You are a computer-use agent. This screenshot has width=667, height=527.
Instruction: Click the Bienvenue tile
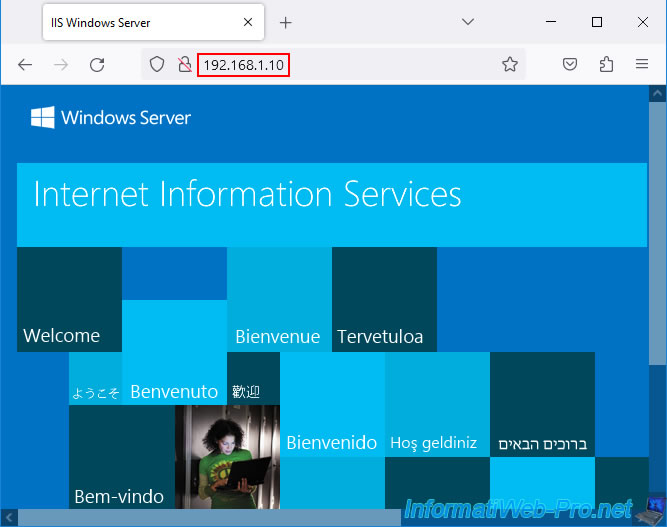pyautogui.click(x=279, y=299)
